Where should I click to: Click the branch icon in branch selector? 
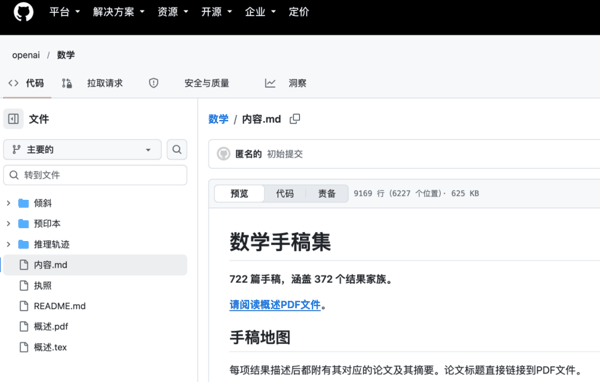(16, 150)
